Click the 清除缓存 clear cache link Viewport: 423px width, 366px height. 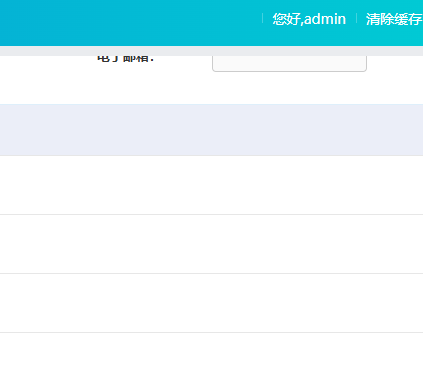tap(394, 19)
